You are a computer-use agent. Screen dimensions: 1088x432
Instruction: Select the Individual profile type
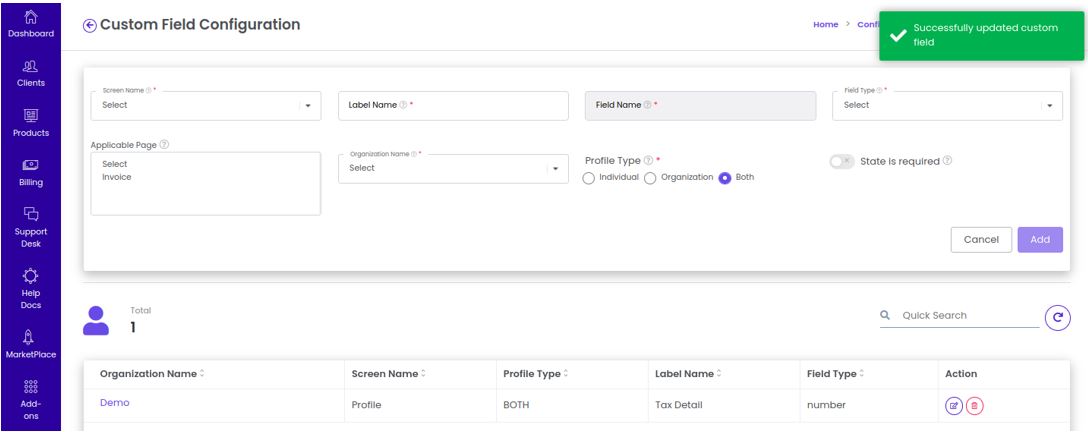(x=588, y=178)
